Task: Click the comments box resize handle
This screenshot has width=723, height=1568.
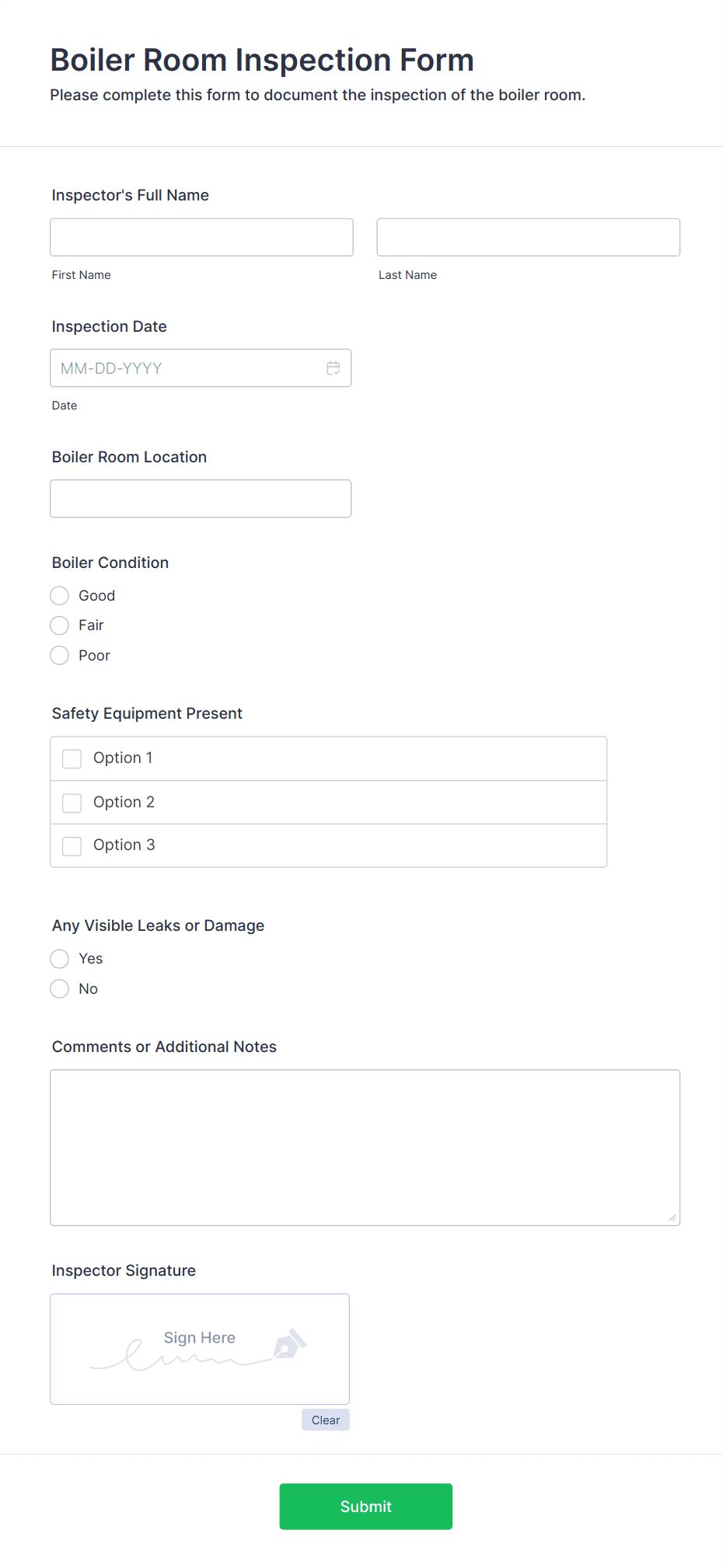Action: [x=672, y=1217]
